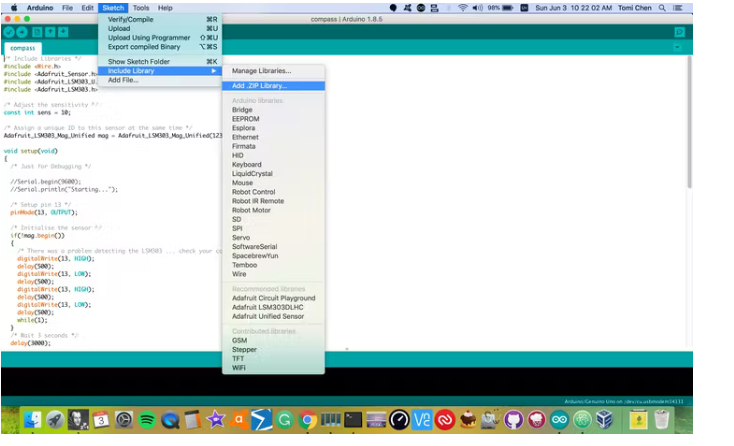Click the Verify checkmark toolbar button

tap(9, 32)
